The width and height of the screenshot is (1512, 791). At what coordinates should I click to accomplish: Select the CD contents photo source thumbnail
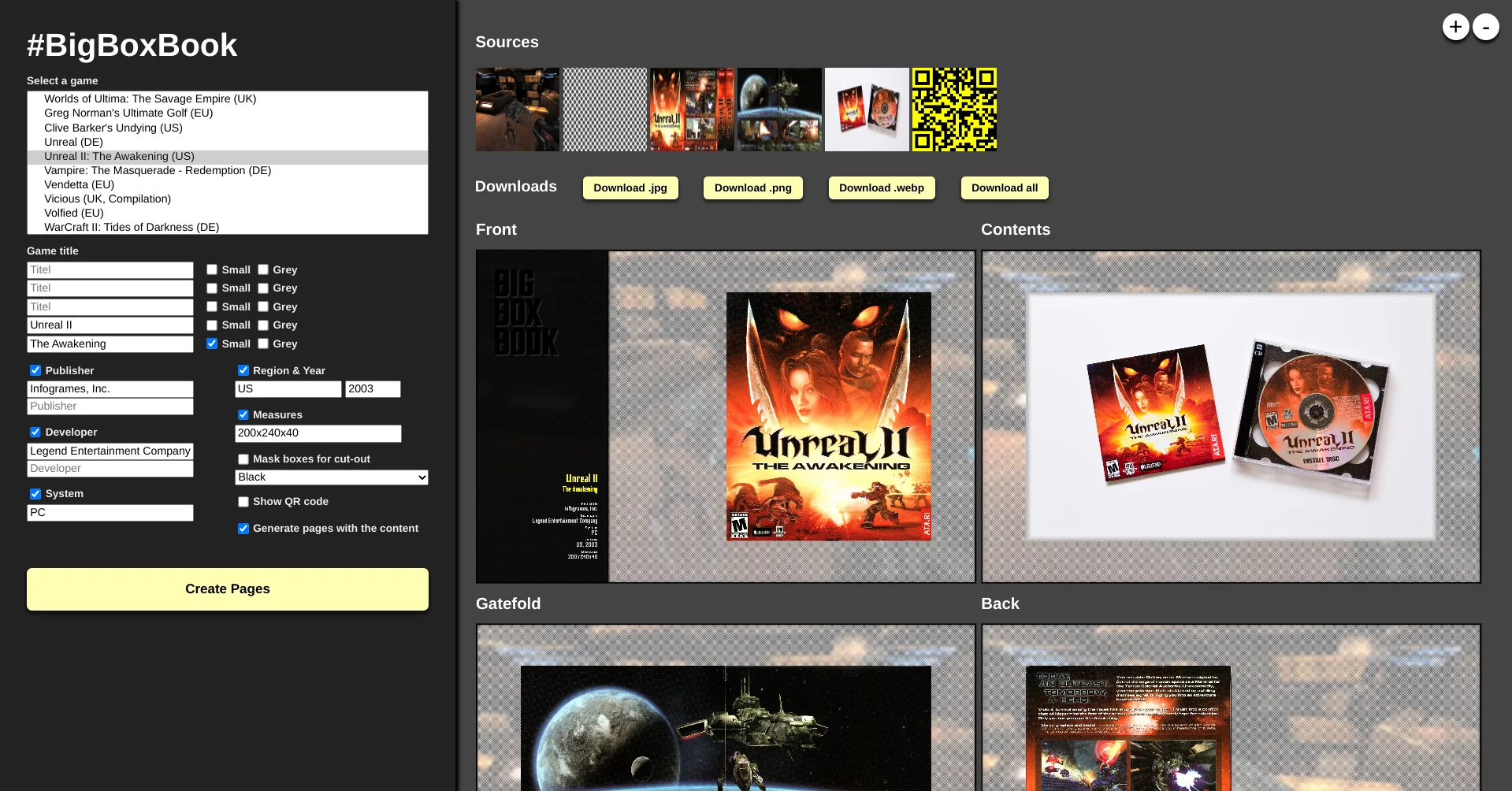[867, 110]
